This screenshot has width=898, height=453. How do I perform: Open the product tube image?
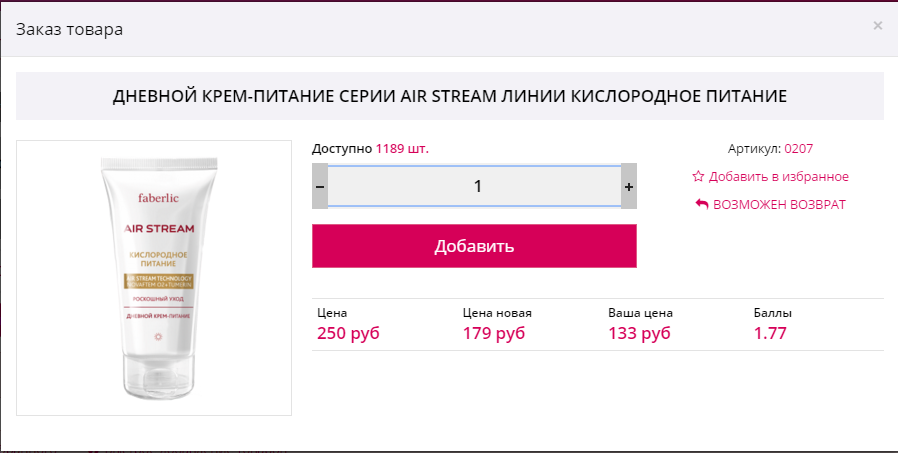tap(154, 278)
